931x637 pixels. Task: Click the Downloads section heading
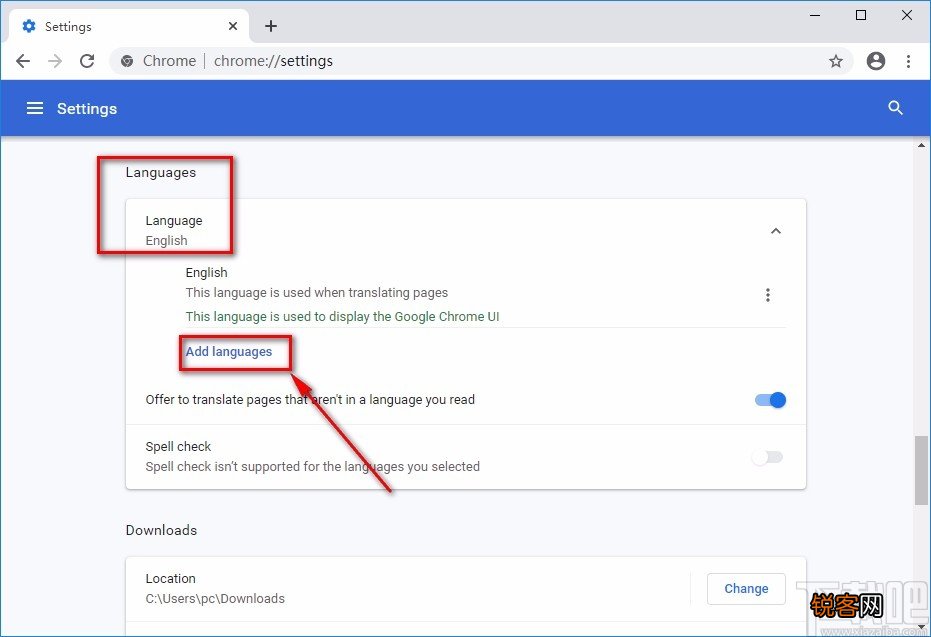point(161,530)
